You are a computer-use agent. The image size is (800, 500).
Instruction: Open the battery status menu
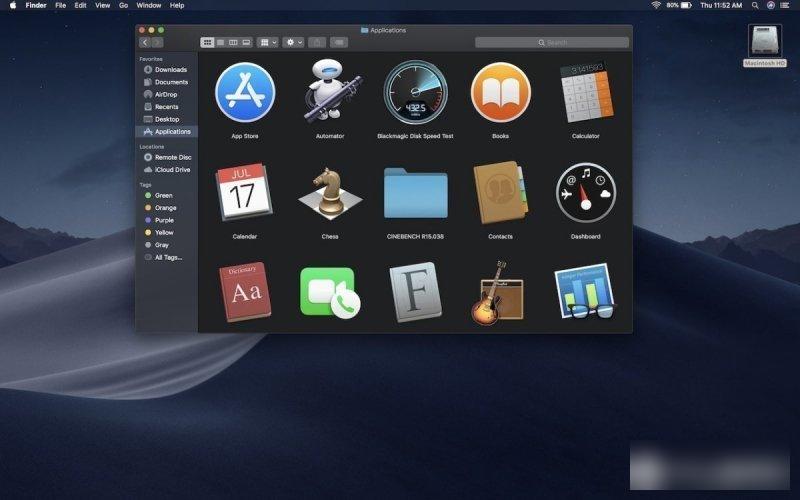tap(680, 5)
